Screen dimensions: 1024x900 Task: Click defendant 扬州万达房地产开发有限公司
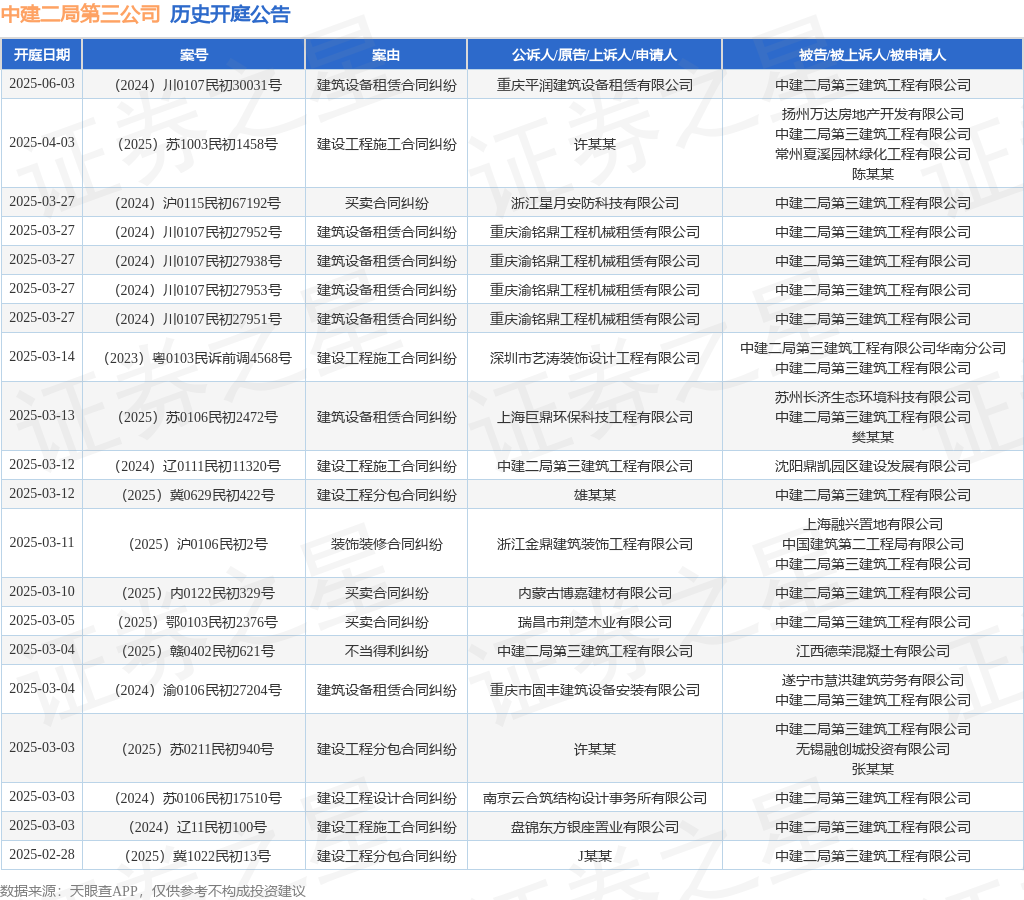click(x=872, y=114)
